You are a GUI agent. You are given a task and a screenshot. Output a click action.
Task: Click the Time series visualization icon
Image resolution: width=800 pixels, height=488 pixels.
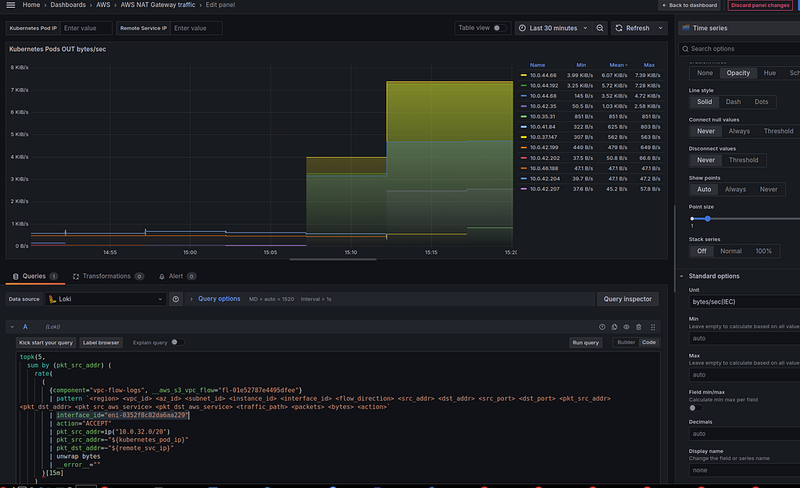pyautogui.click(x=686, y=28)
